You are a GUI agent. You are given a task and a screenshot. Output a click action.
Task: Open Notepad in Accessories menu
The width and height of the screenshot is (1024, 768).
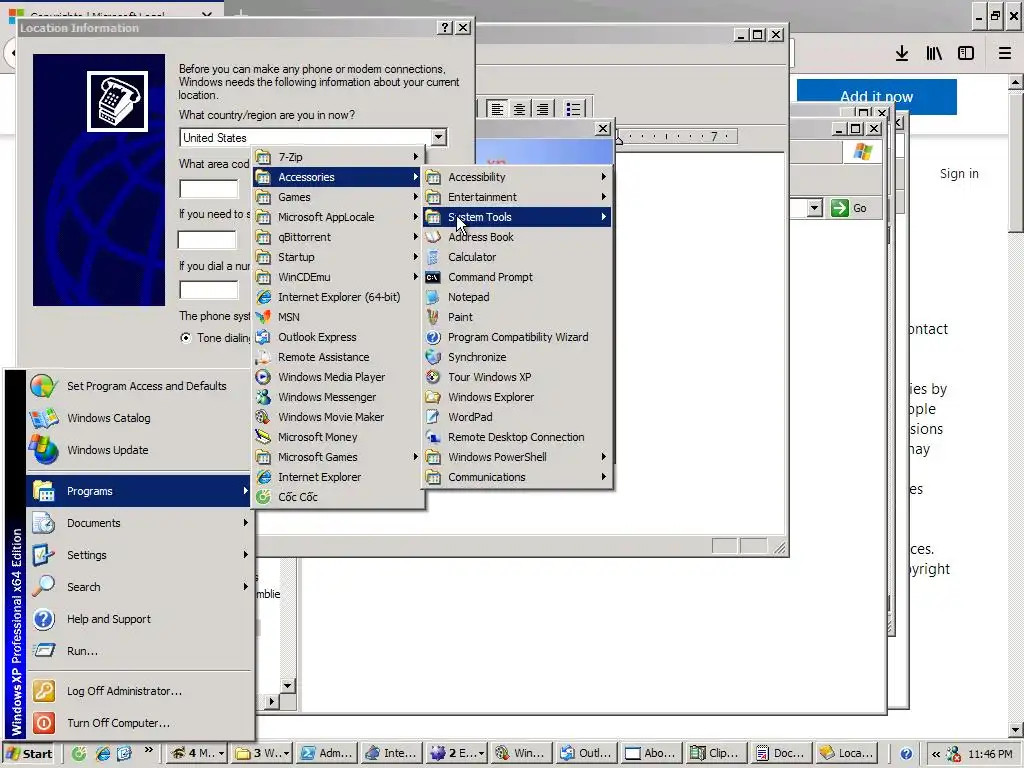[x=517, y=297]
